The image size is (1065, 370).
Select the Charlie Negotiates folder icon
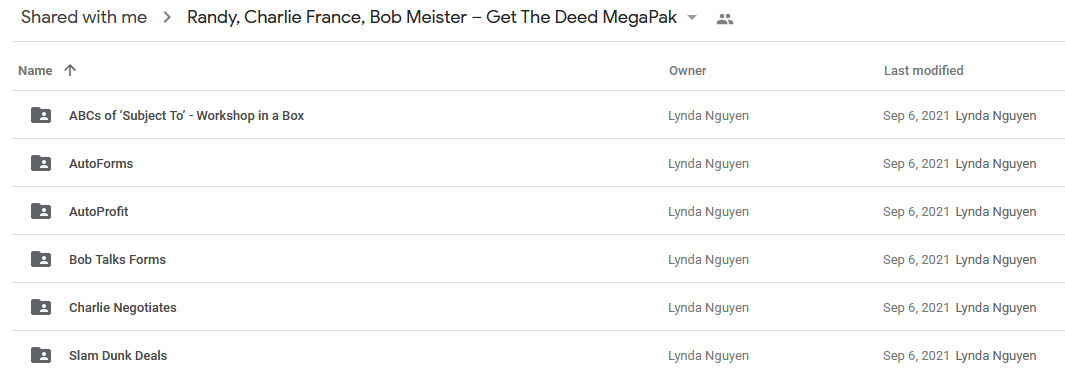[x=41, y=307]
